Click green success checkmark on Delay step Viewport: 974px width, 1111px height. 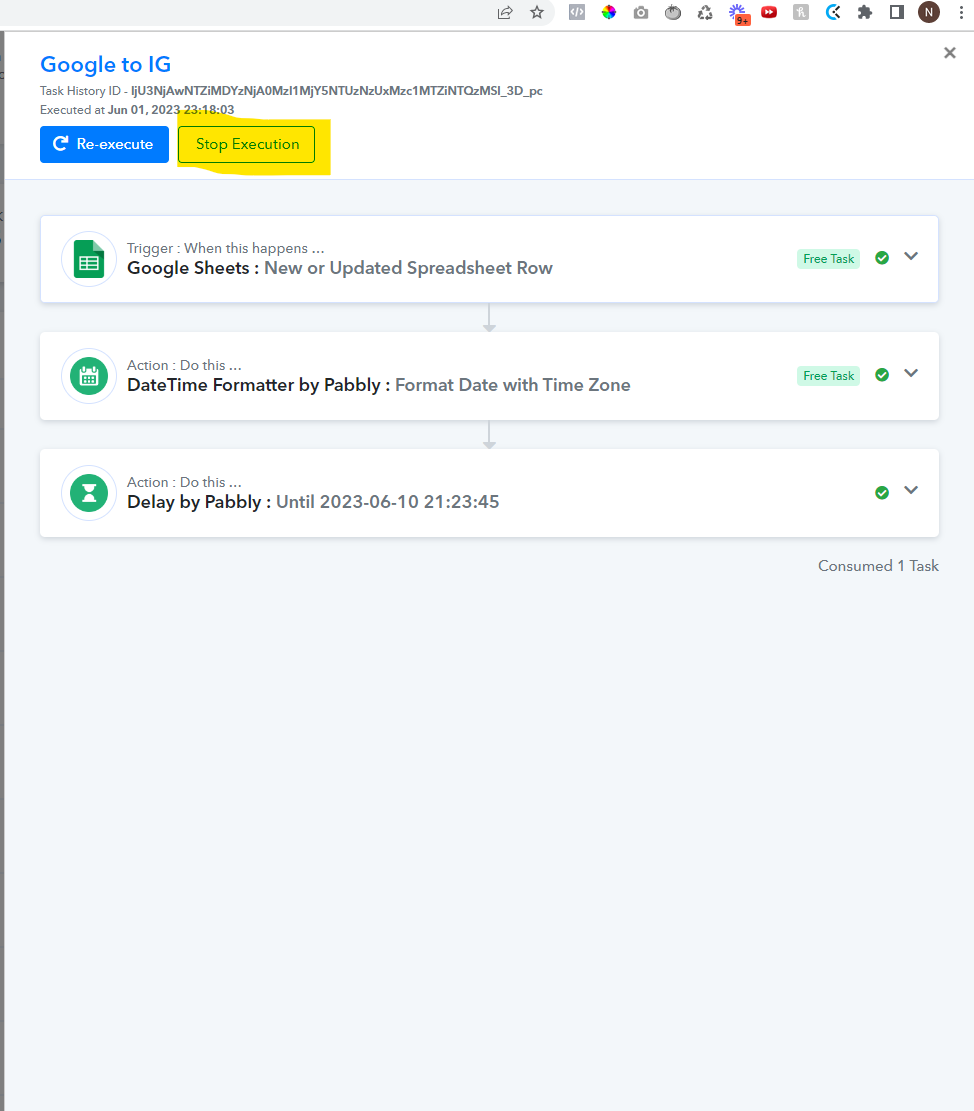tap(882, 492)
